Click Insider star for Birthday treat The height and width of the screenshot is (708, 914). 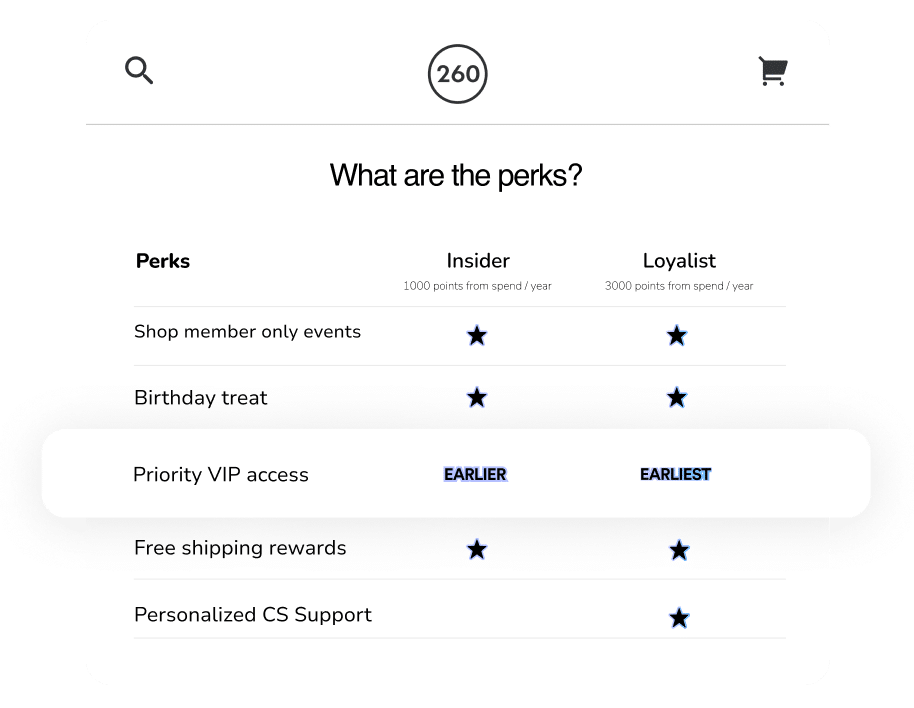[x=477, y=398]
